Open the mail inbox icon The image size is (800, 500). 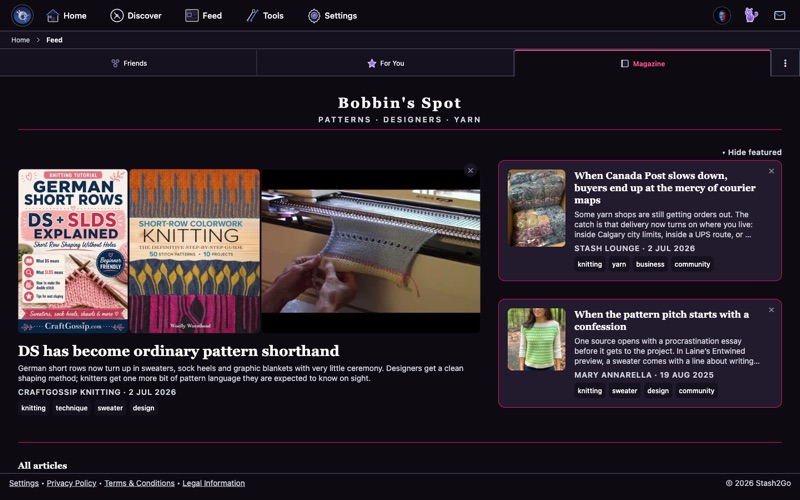tap(780, 15)
